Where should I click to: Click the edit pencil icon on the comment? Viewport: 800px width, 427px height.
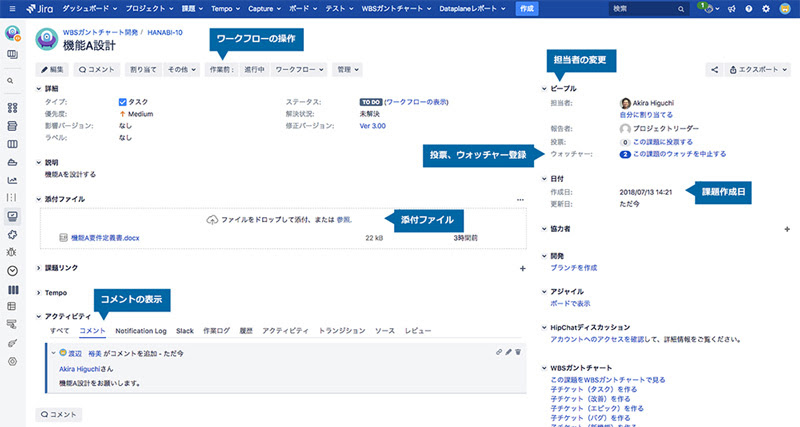508,352
